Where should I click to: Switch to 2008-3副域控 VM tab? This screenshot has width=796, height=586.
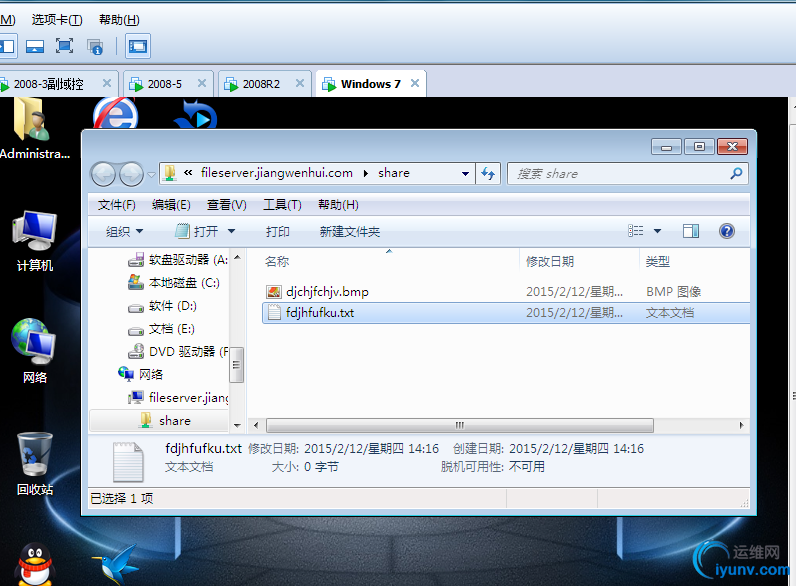[x=49, y=84]
